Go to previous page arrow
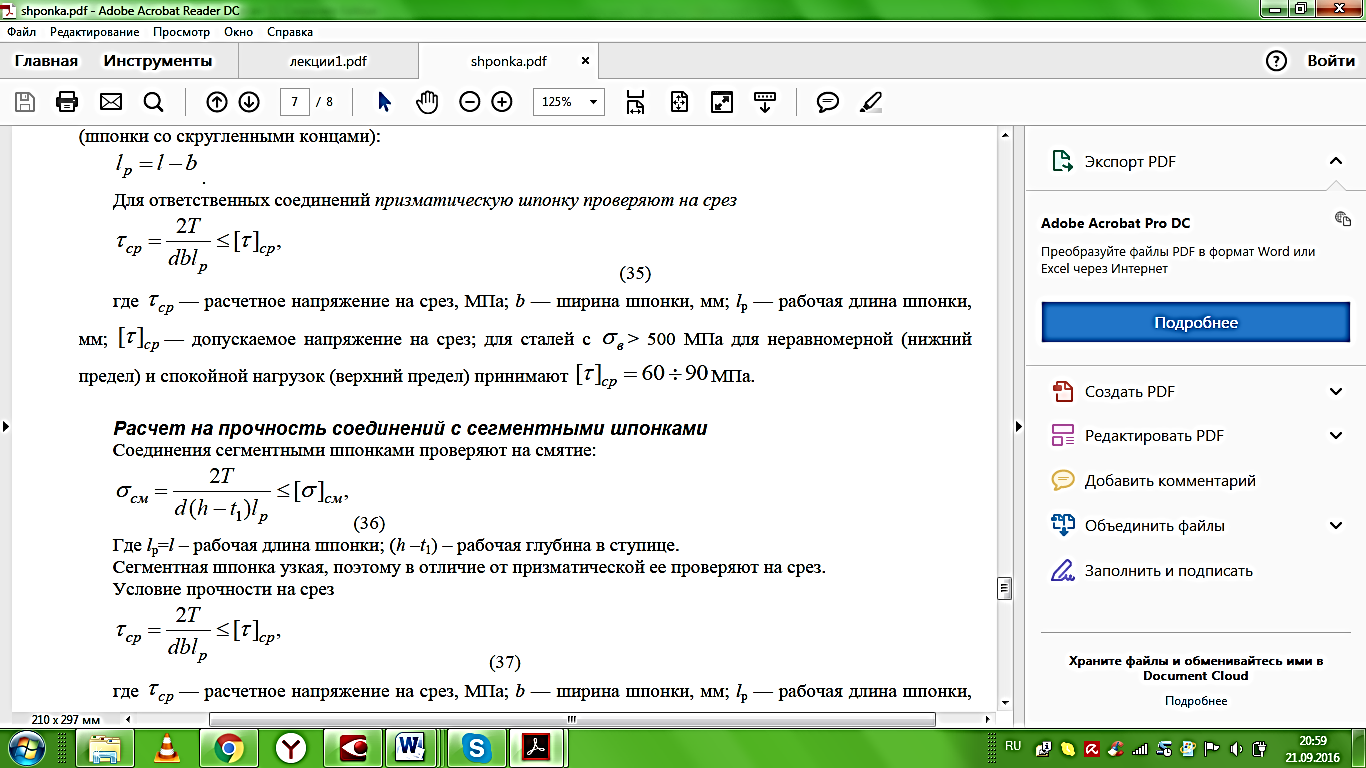The image size is (1366, 768). tap(216, 102)
